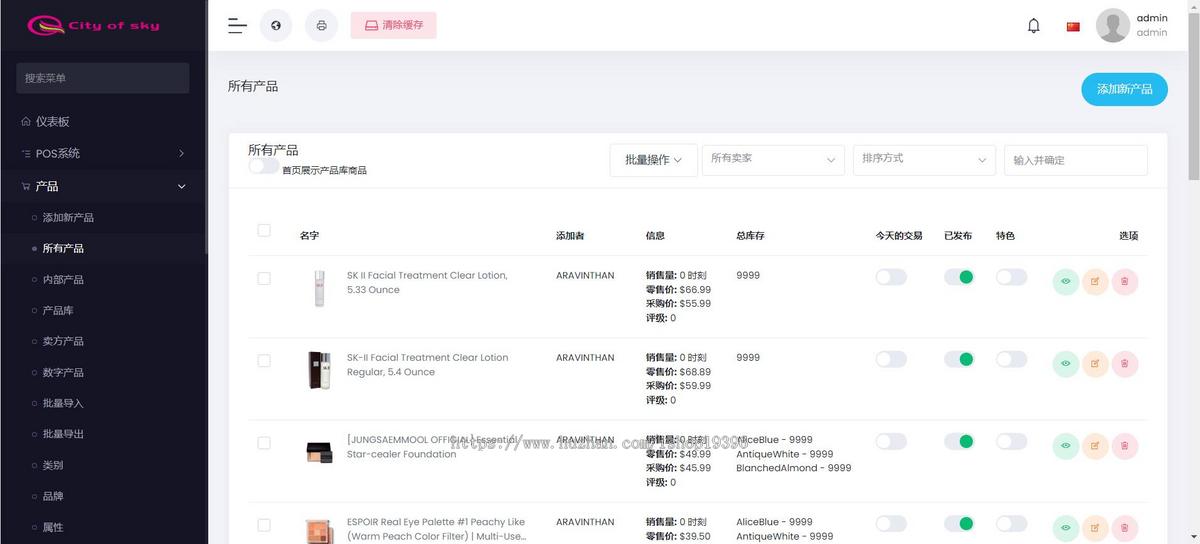
Task: Enable 今天的交易 for SK-II Regular 5.4 Ounce
Action: (891, 359)
